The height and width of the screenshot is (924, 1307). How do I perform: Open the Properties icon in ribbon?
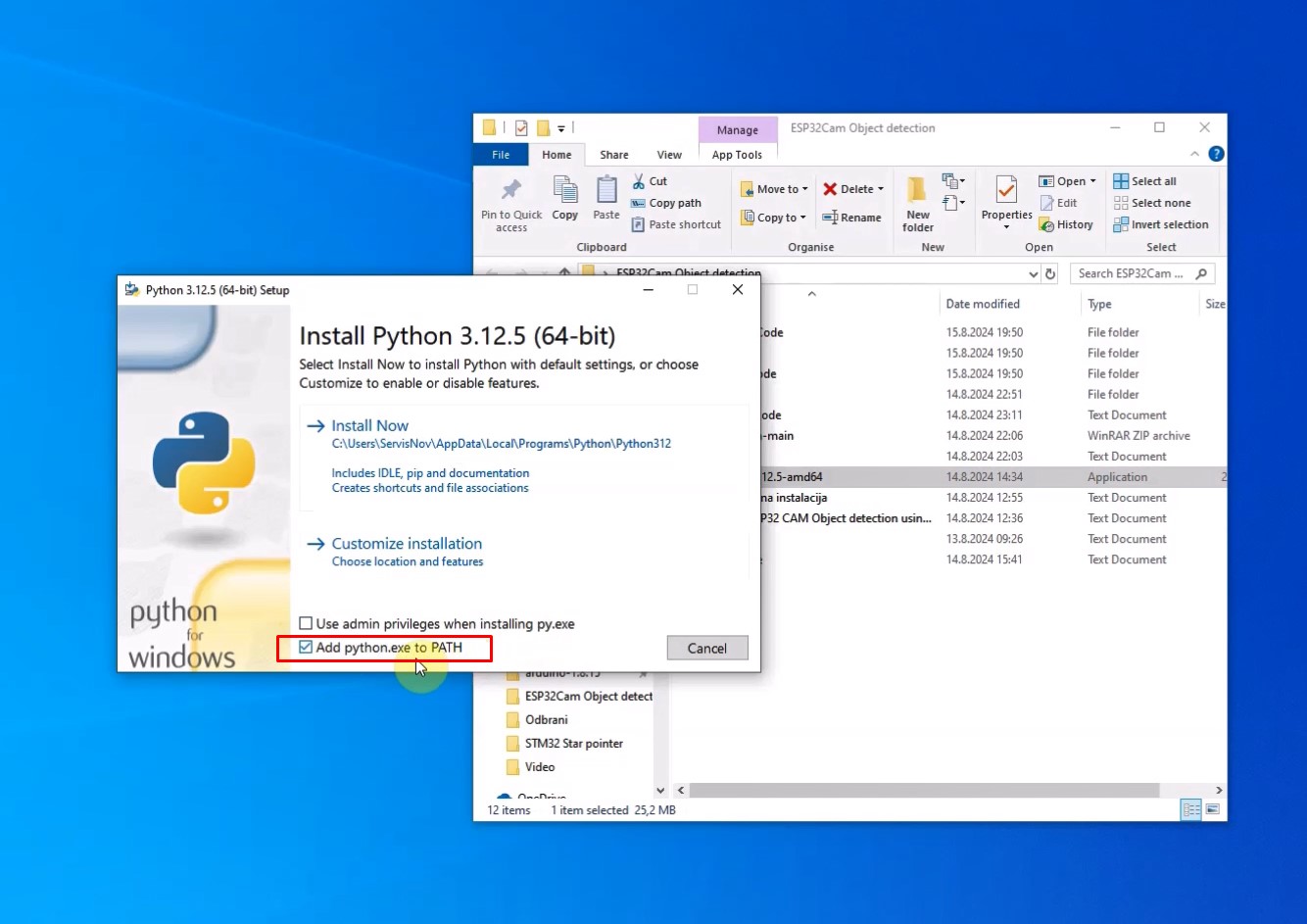point(1006,190)
